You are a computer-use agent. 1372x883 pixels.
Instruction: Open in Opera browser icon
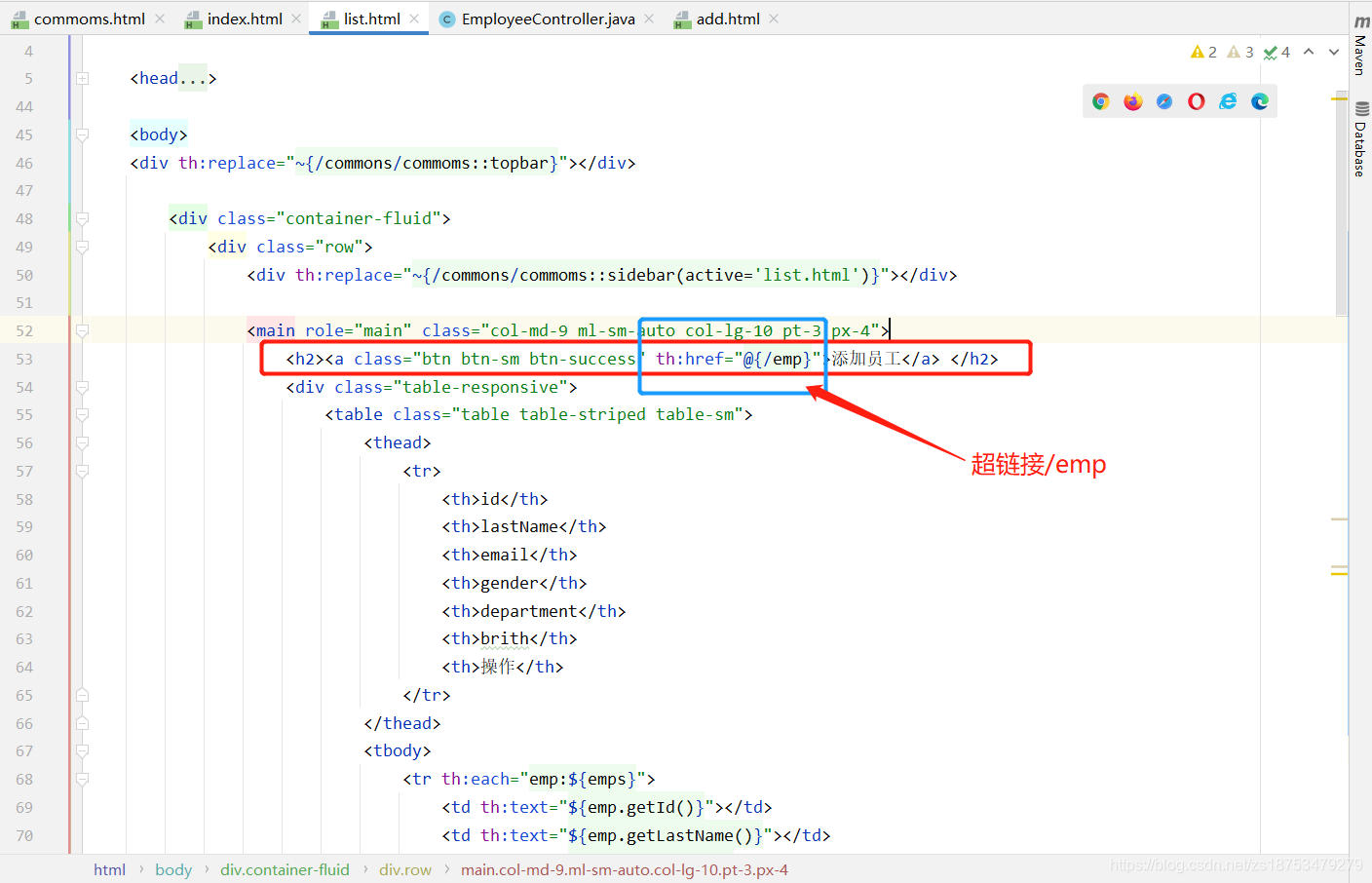coord(1197,101)
